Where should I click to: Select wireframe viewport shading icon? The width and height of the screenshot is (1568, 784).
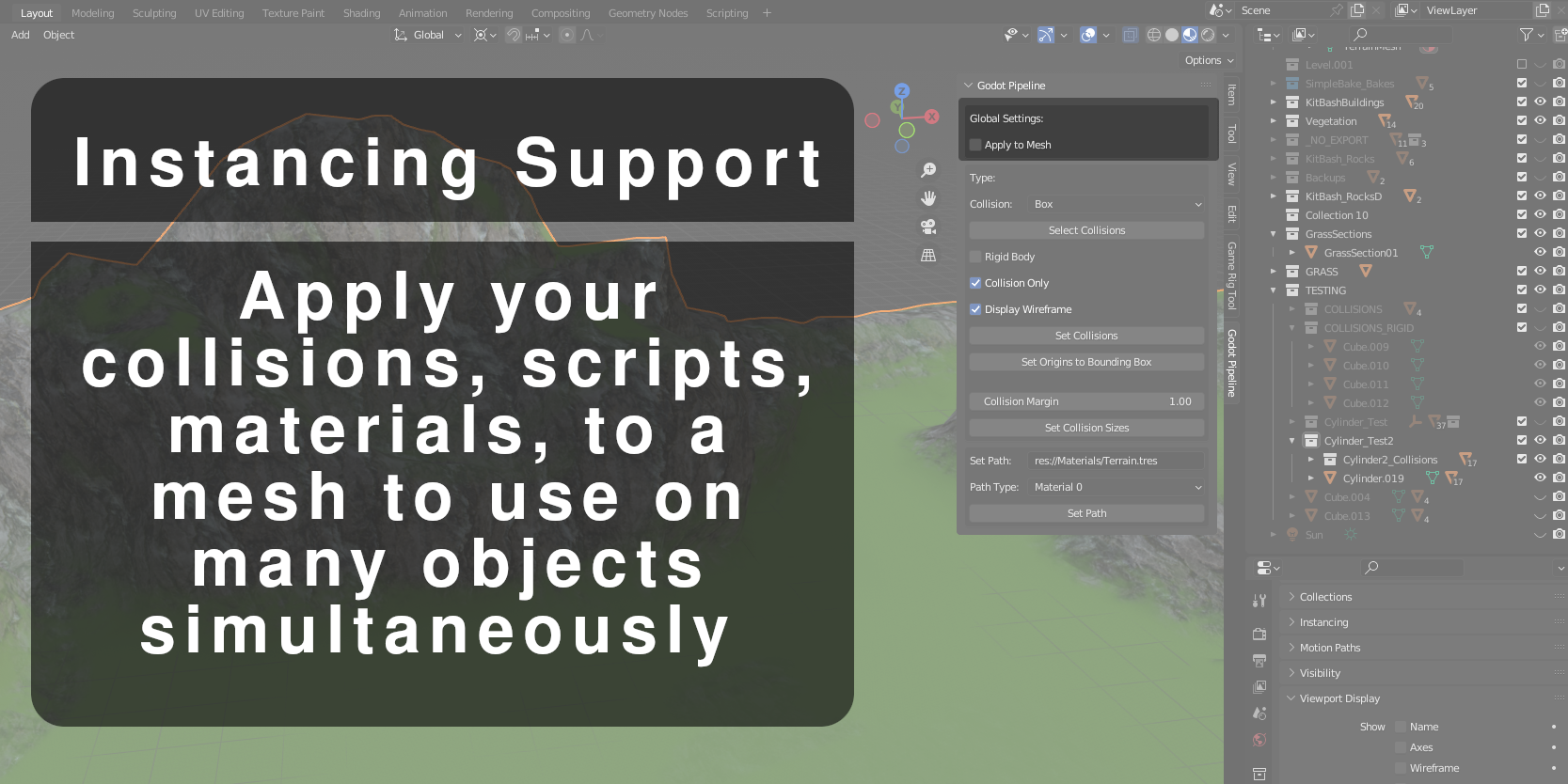pos(1154,35)
